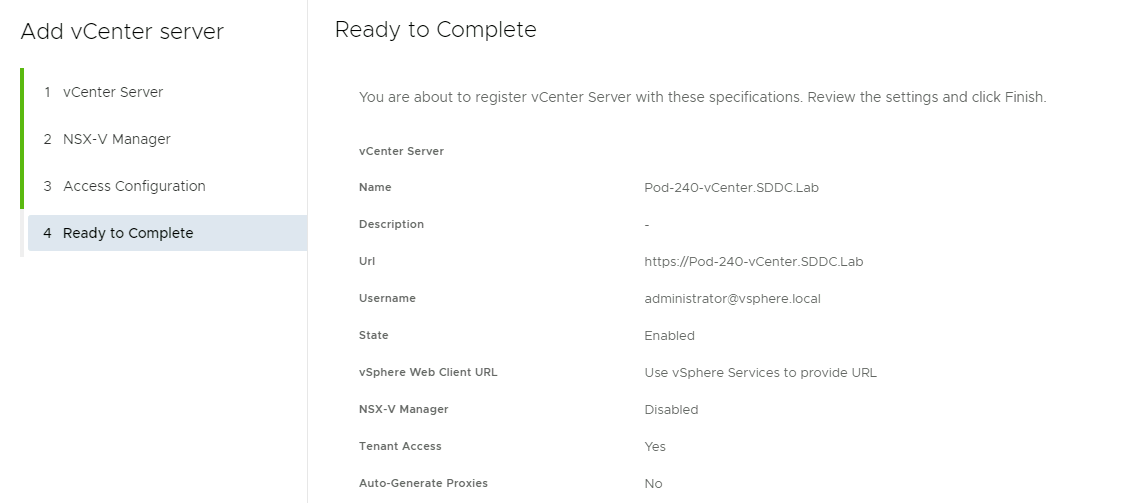This screenshot has height=503, width=1143.
Task: Click the Tenant Access label
Action: point(400,446)
